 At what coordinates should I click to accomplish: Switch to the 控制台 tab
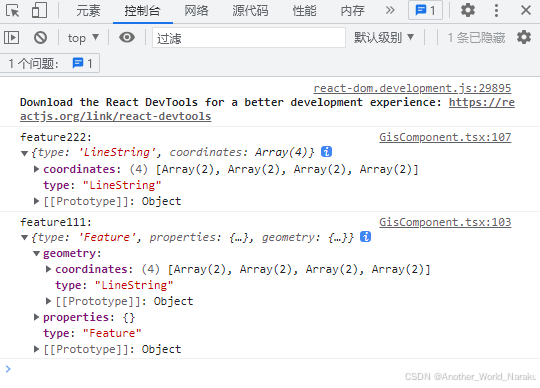tap(143, 11)
